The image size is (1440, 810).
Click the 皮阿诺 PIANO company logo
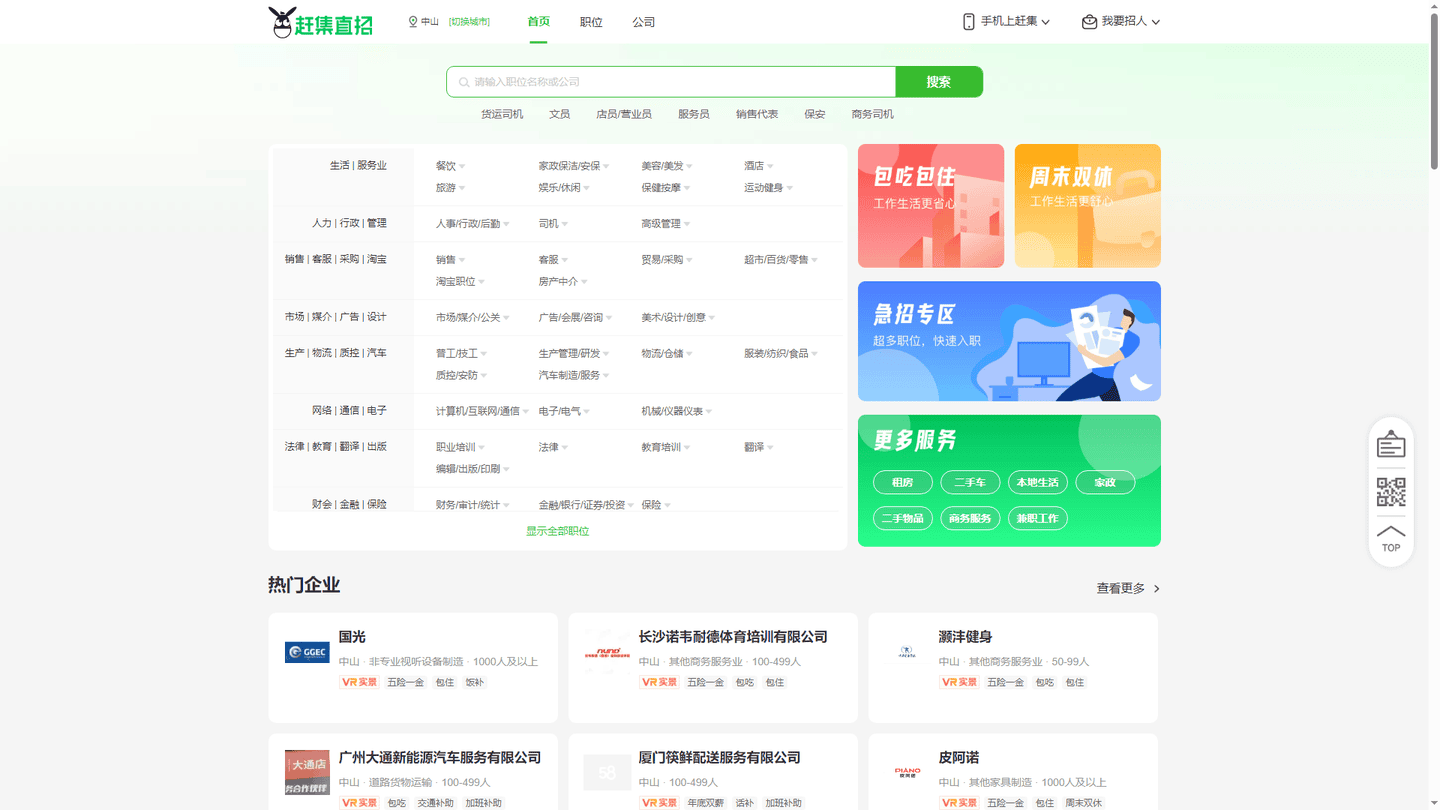[907, 773]
